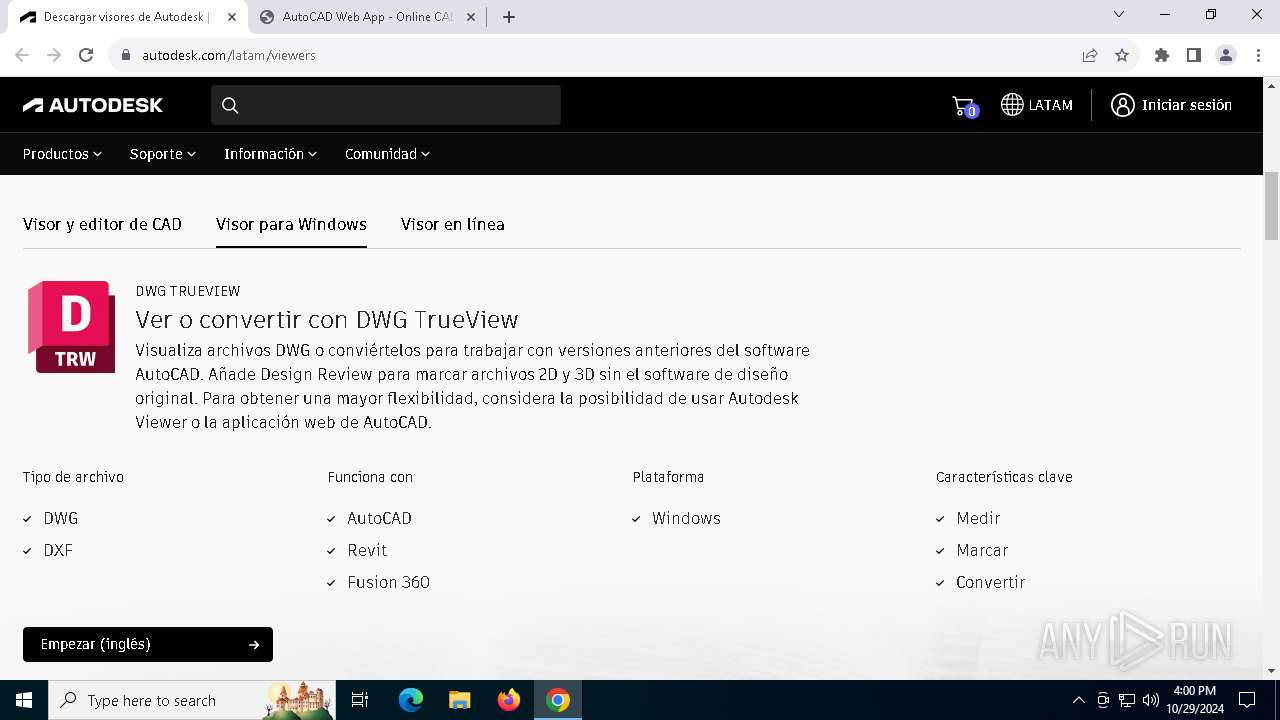The height and width of the screenshot is (720, 1280).
Task: Expand the Información menu
Action: coord(270,154)
